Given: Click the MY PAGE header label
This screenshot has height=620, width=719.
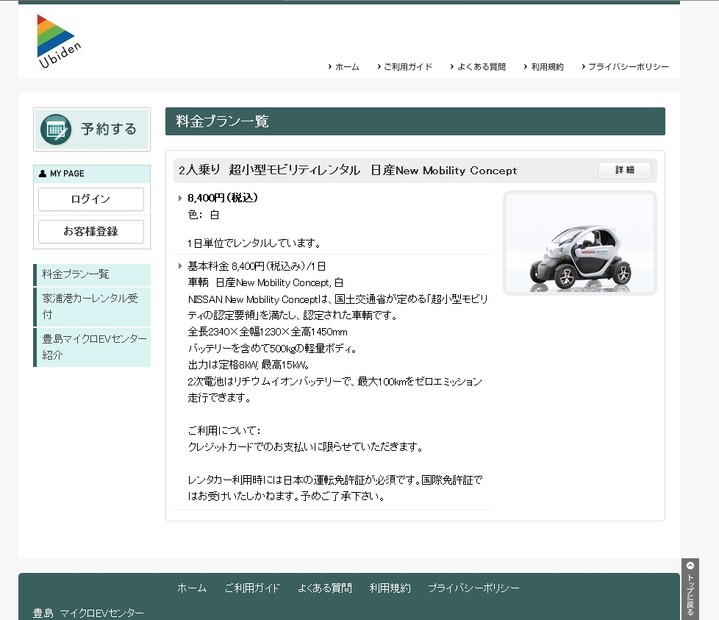Looking at the screenshot, I should 67,174.
